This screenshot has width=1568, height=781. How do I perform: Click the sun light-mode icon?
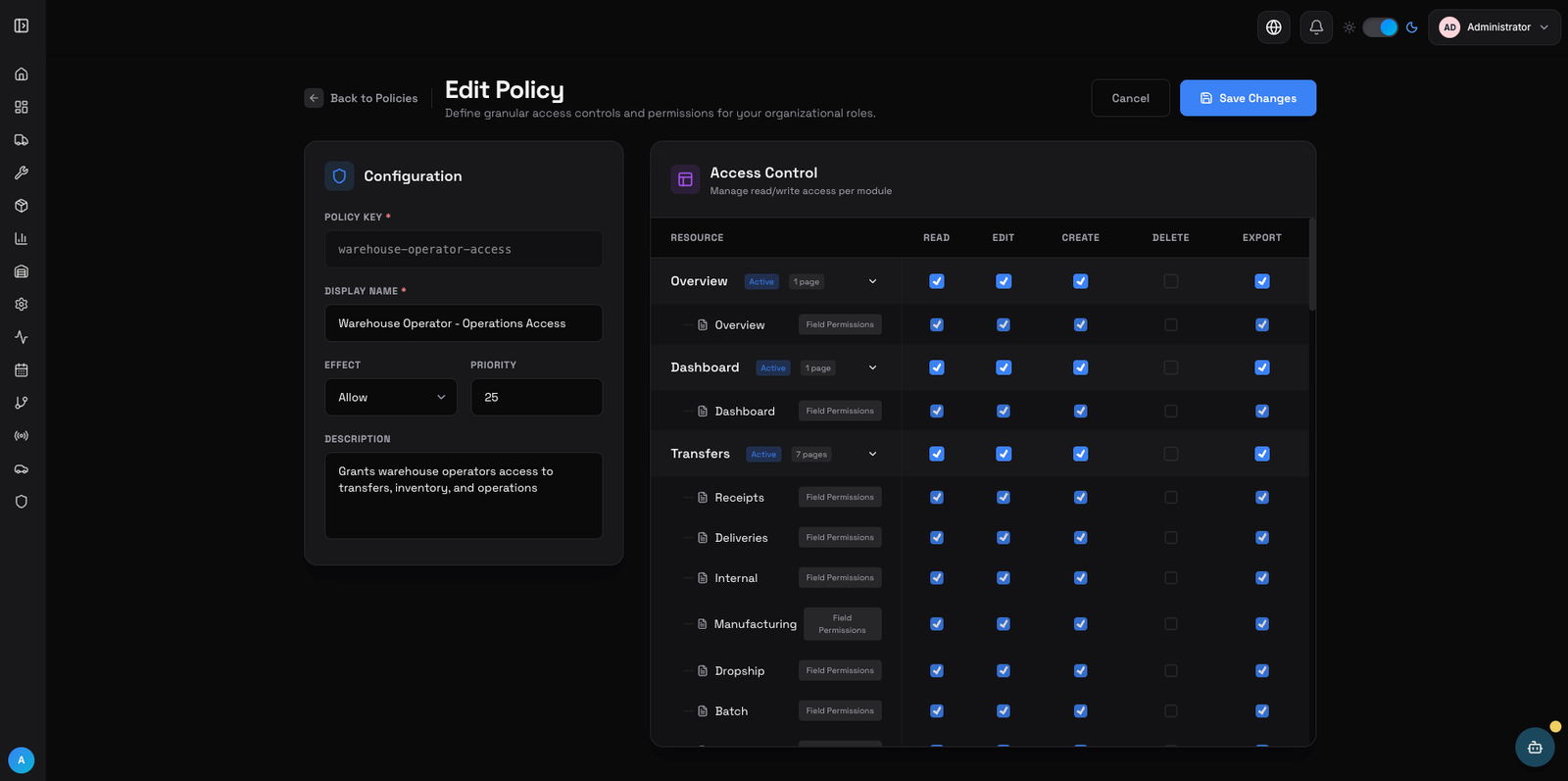(x=1349, y=27)
